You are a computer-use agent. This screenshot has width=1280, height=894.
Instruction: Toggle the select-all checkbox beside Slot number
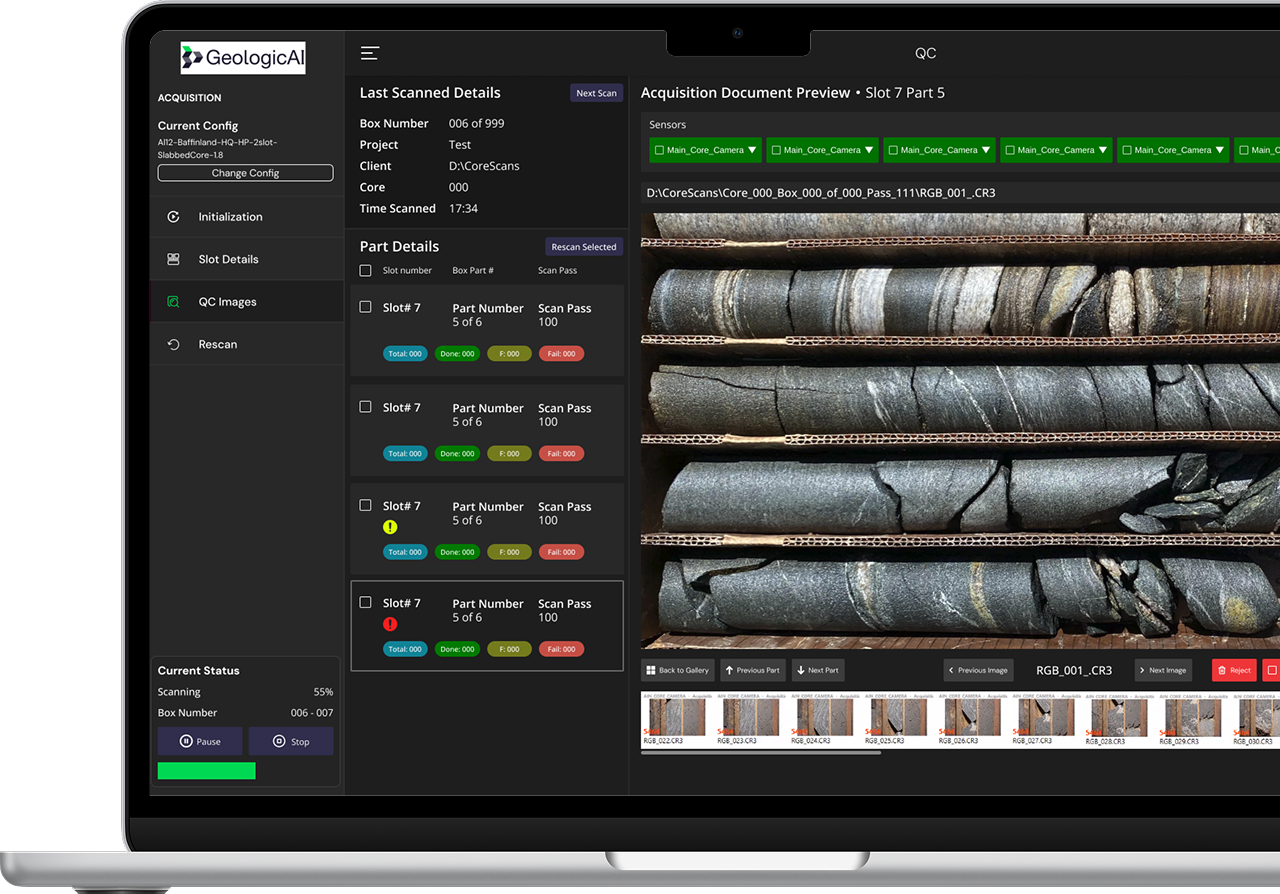(x=365, y=271)
